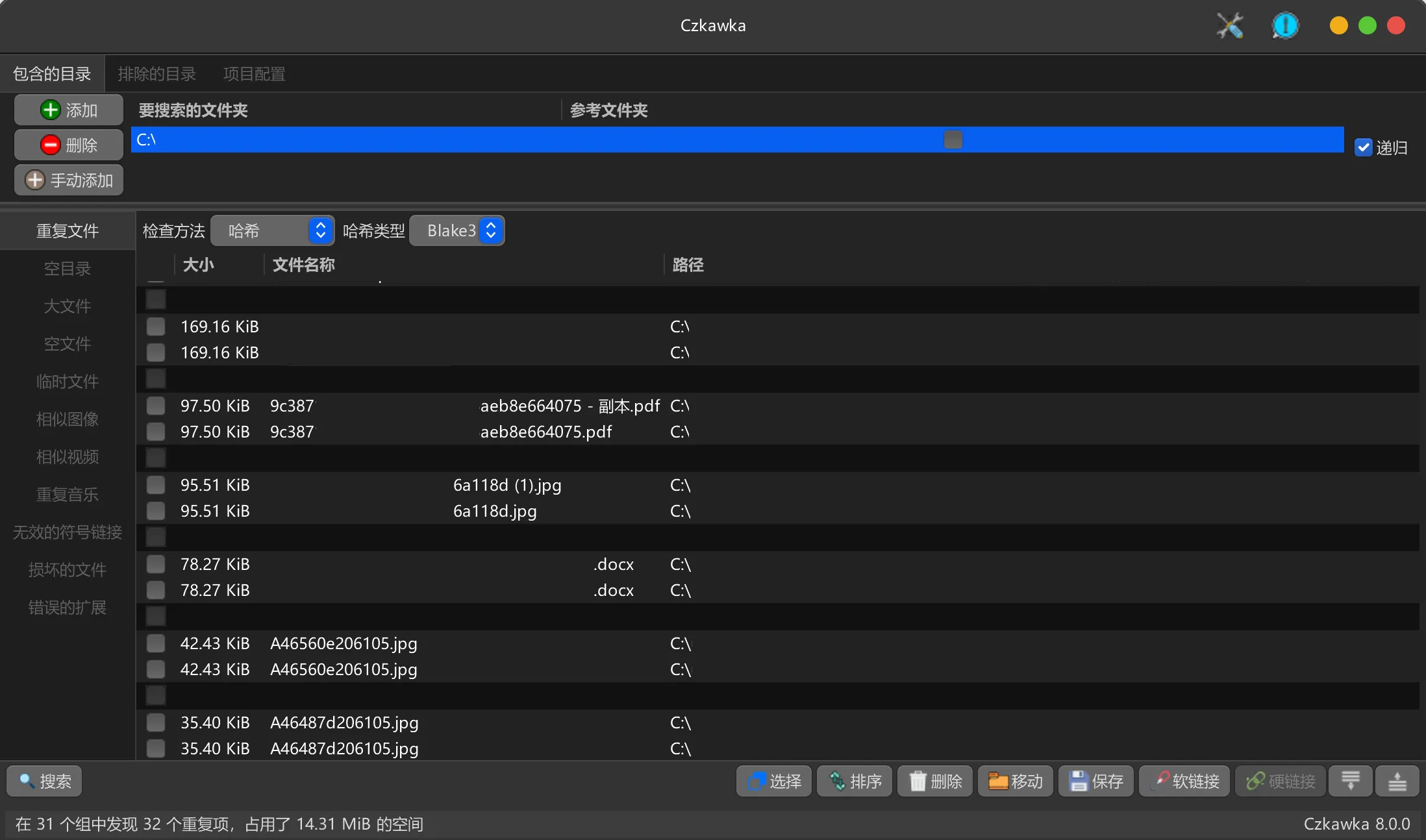Open settings via the crossed tools icon

click(x=1229, y=26)
